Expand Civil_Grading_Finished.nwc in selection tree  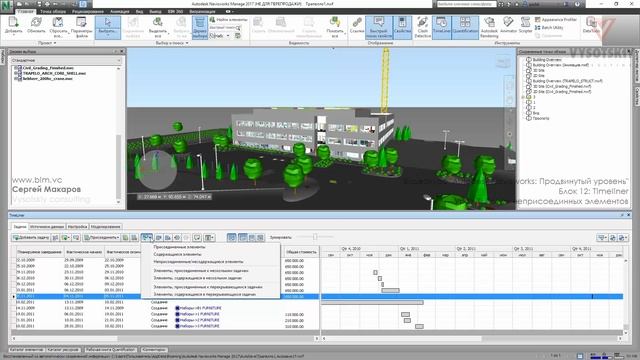[16, 68]
